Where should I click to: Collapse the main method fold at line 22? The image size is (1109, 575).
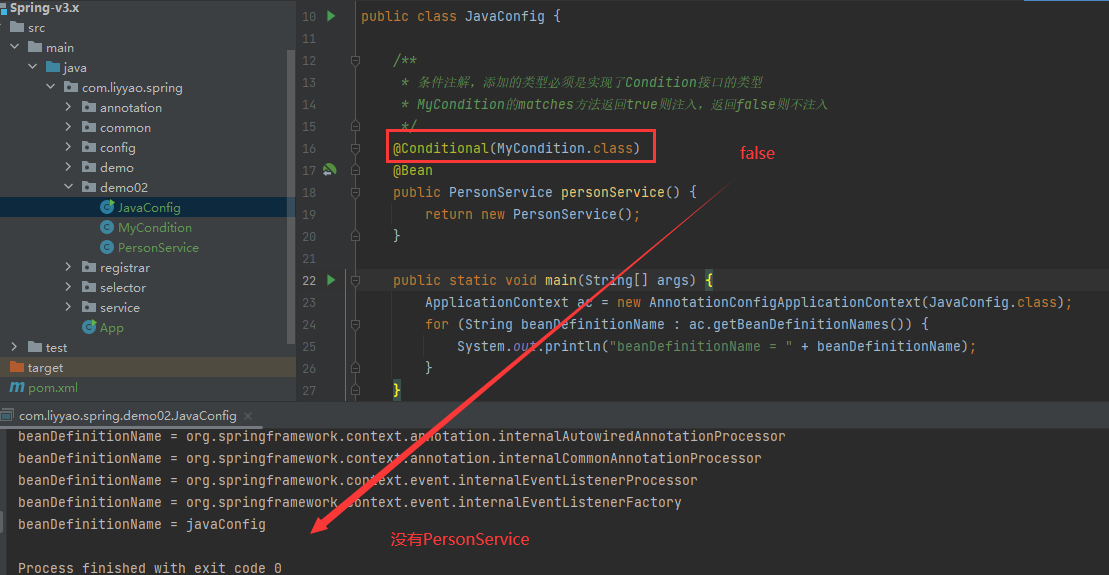click(x=356, y=281)
